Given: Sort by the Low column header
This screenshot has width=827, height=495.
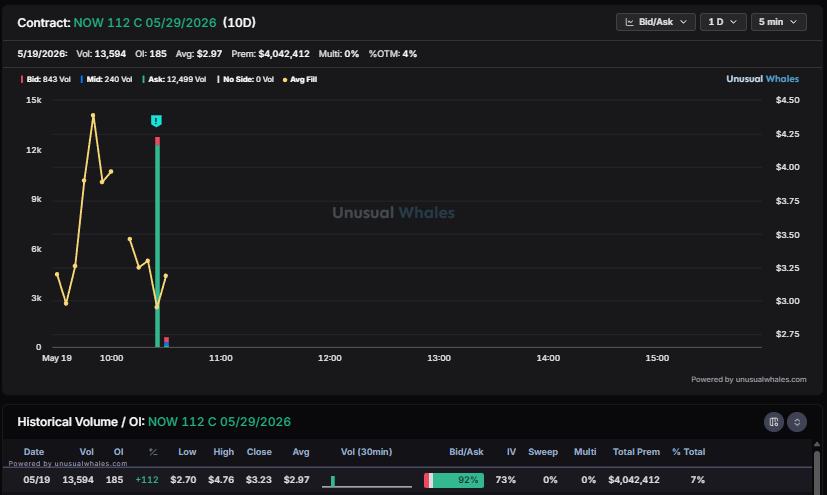Looking at the screenshot, I should [x=187, y=452].
